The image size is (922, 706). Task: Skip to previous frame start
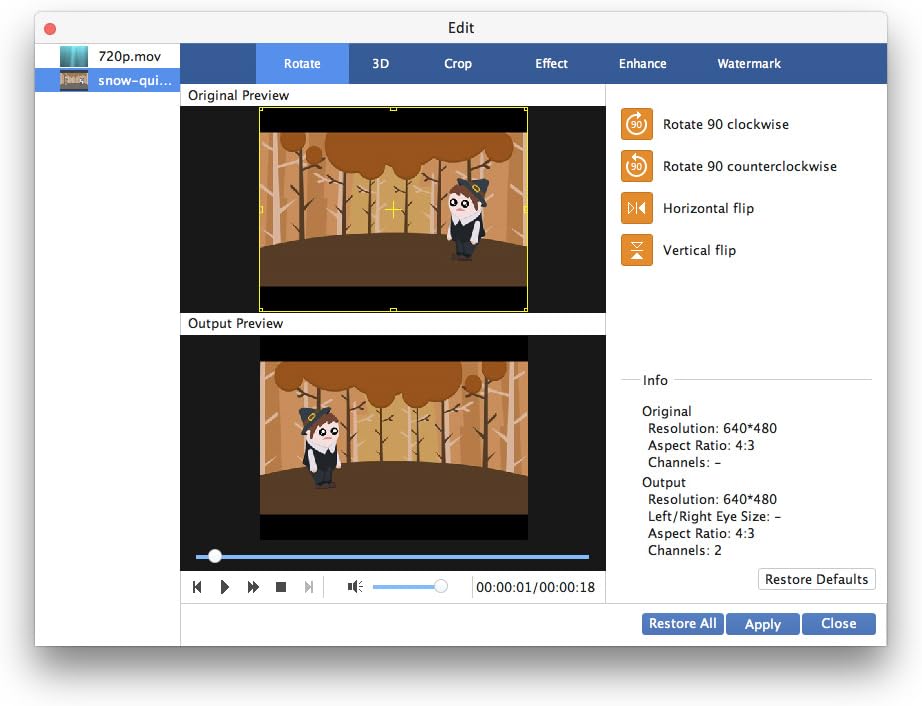click(197, 587)
